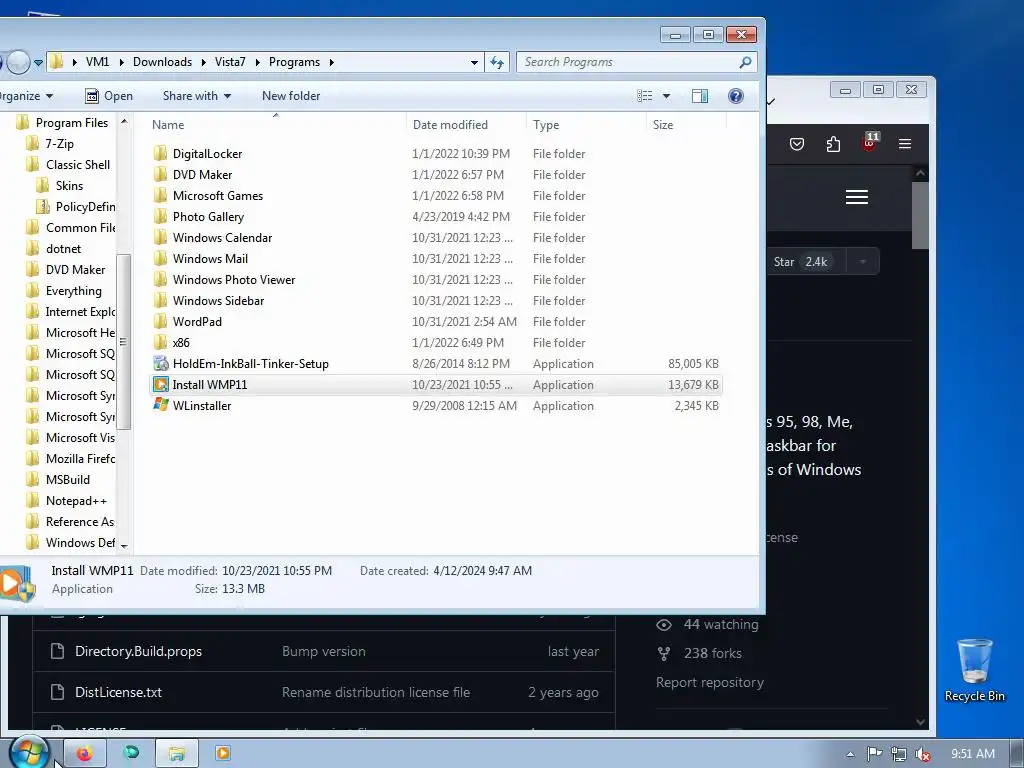Viewport: 1024px width, 768px height.
Task: Click the network tray icon
Action: 899,754
